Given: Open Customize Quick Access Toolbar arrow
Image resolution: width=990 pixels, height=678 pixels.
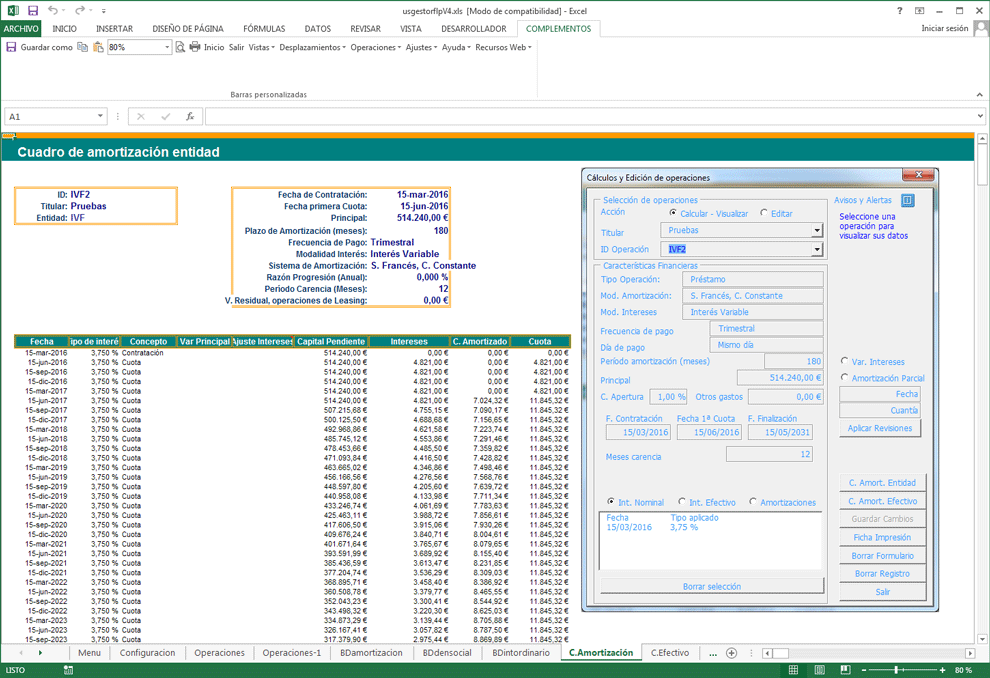Looking at the screenshot, I should pyautogui.click(x=104, y=11).
